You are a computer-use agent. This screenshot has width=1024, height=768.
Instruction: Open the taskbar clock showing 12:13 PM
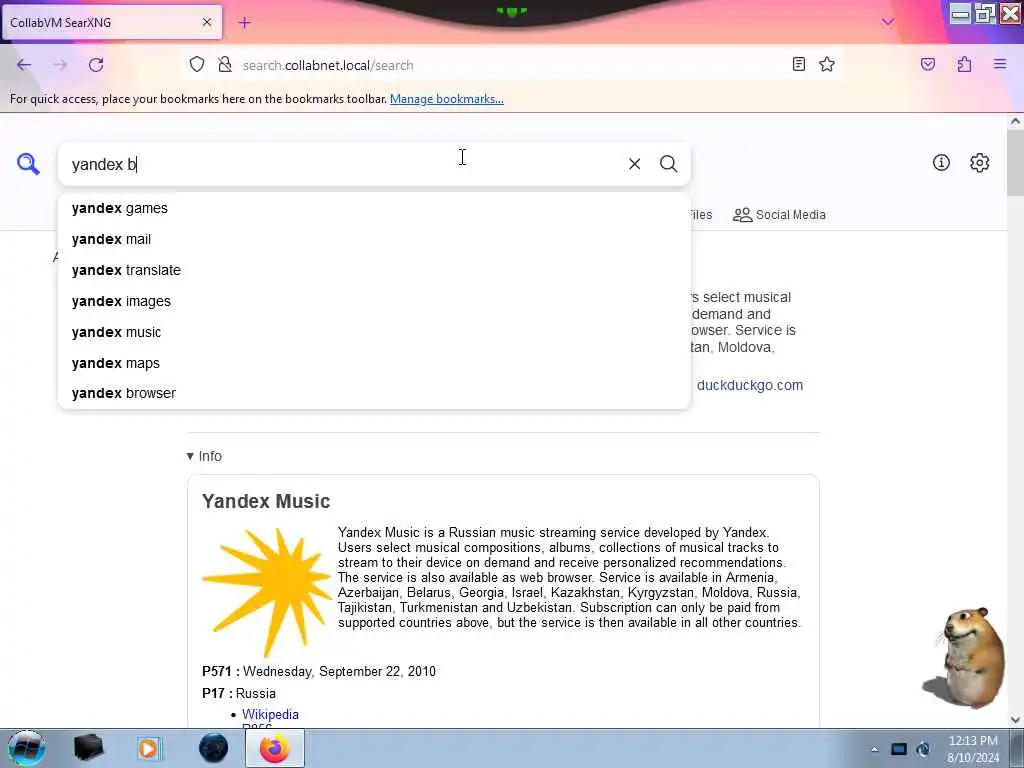[973, 749]
